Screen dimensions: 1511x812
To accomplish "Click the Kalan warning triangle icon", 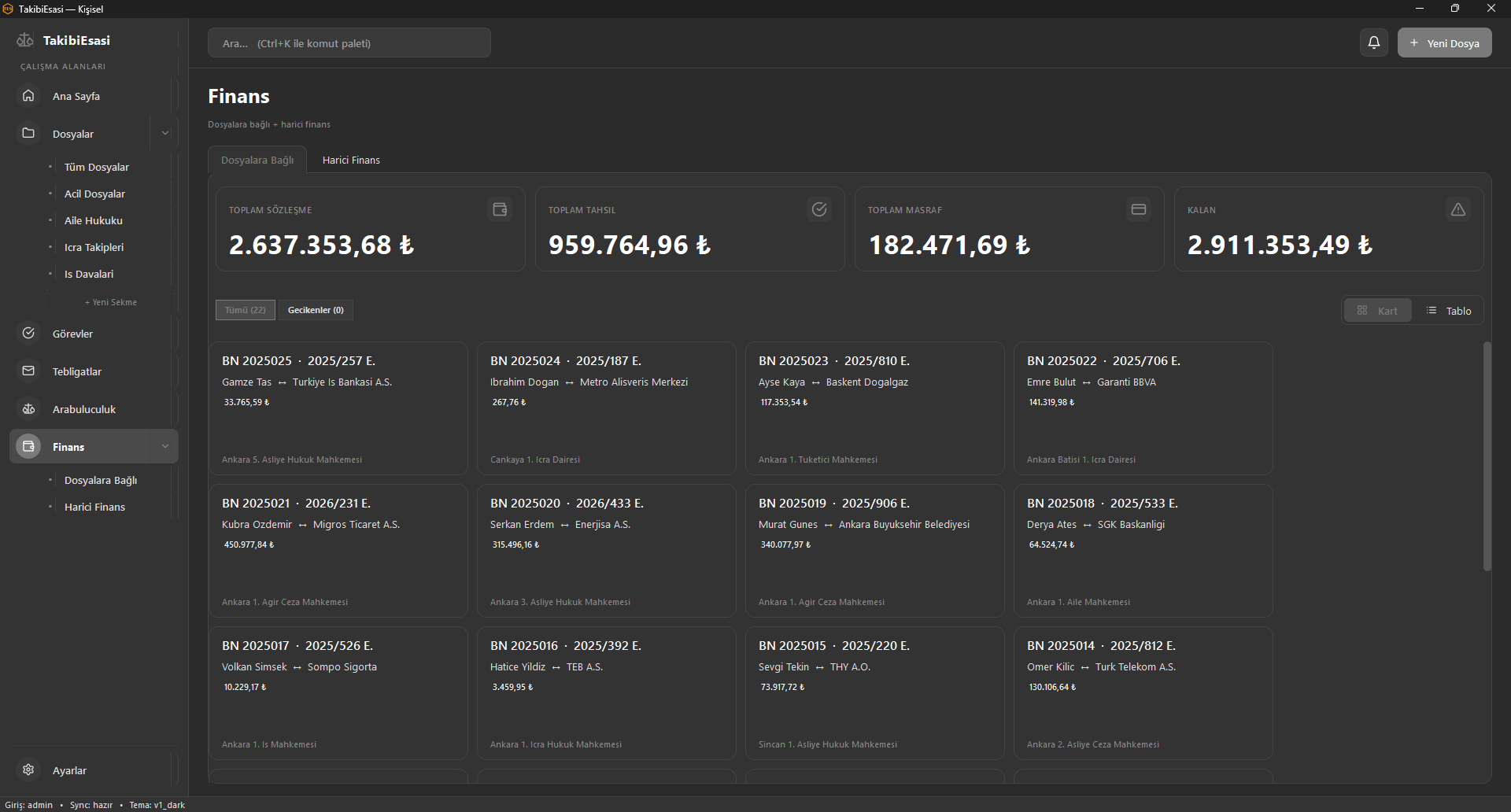I will [x=1458, y=209].
